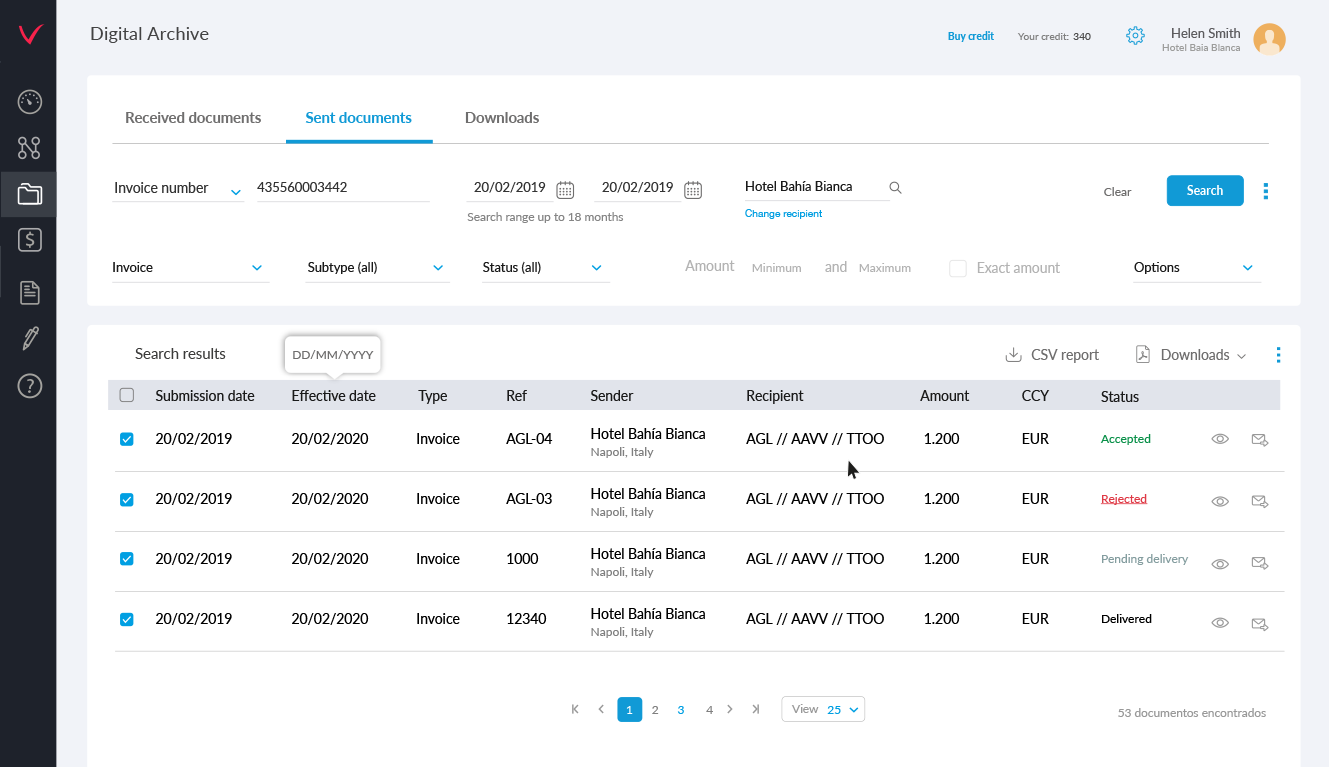Image resolution: width=1329 pixels, height=767 pixels.
Task: Click the recipient search magnifier icon
Action: (895, 188)
